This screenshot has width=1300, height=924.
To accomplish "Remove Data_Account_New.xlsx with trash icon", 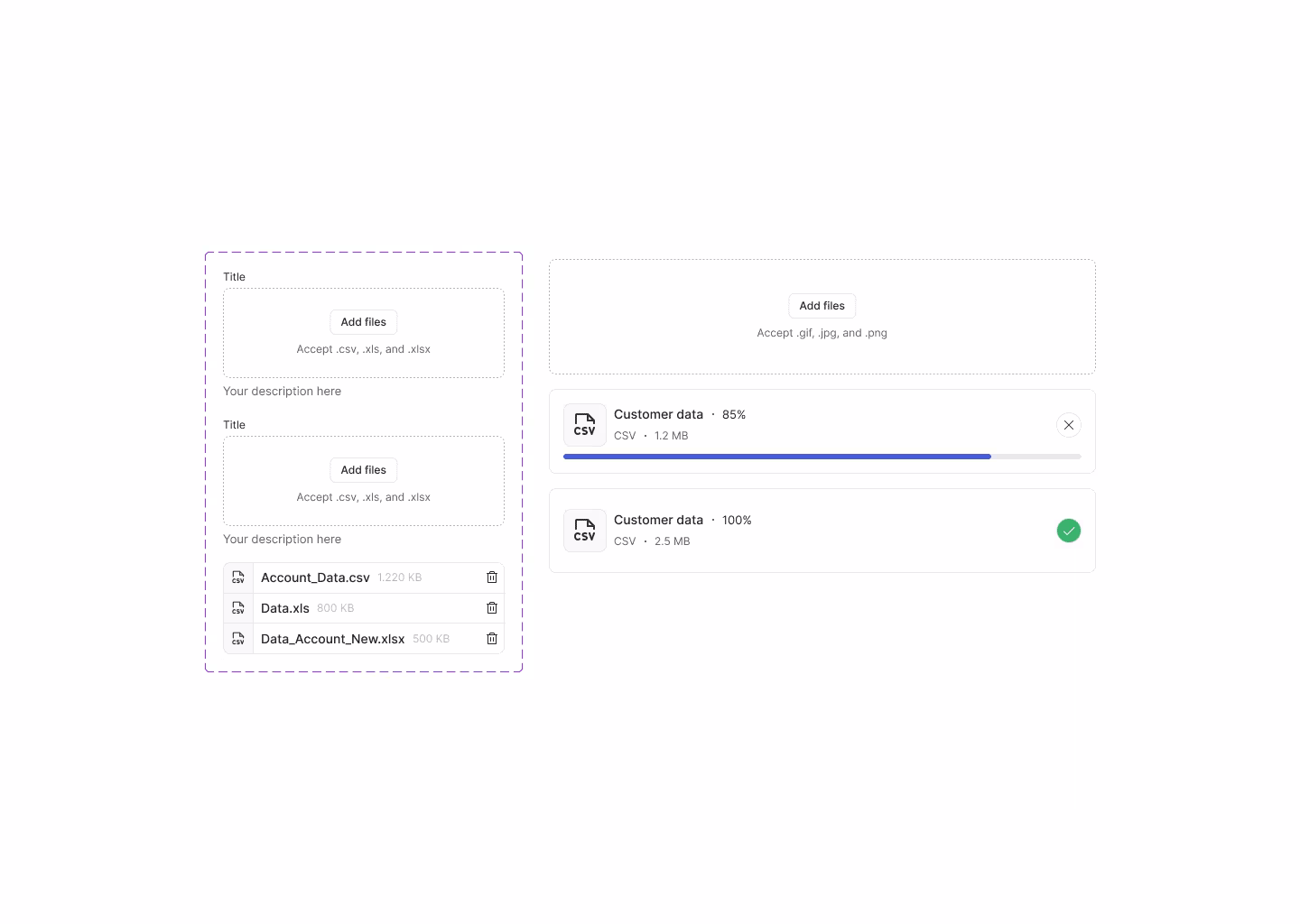I will click(x=492, y=639).
